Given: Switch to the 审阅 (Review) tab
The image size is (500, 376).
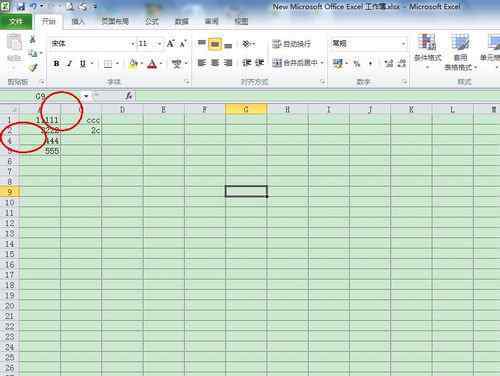Looking at the screenshot, I should 211,21.
